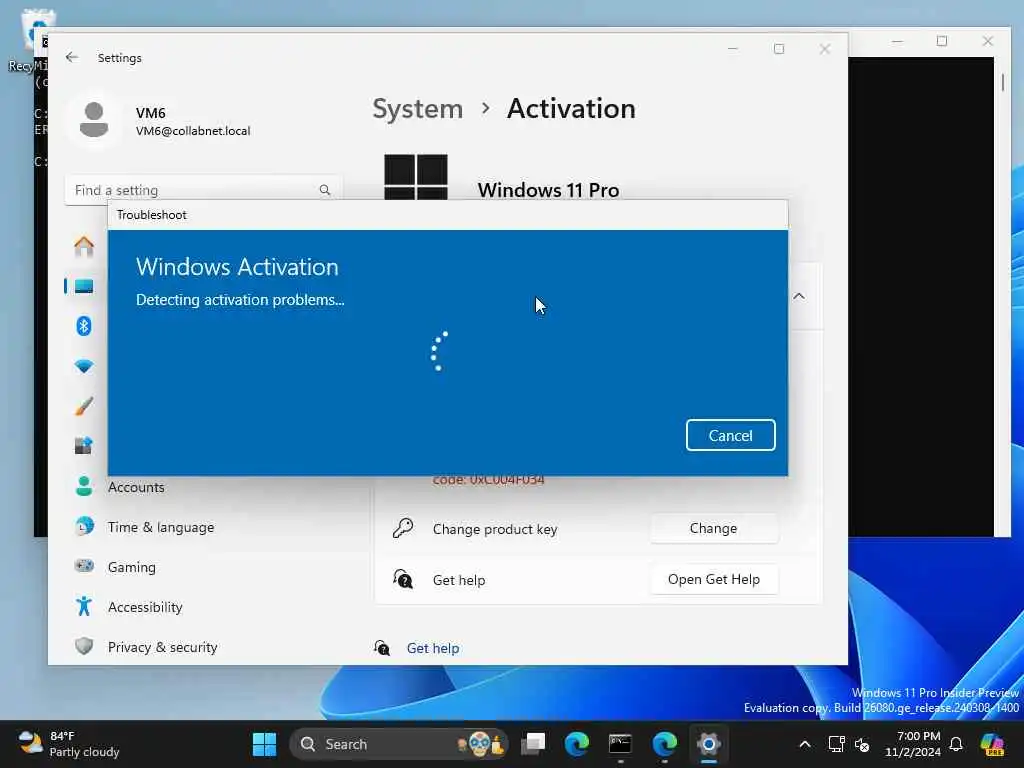The image size is (1024, 768).
Task: Open Task View from the taskbar
Action: tap(533, 744)
